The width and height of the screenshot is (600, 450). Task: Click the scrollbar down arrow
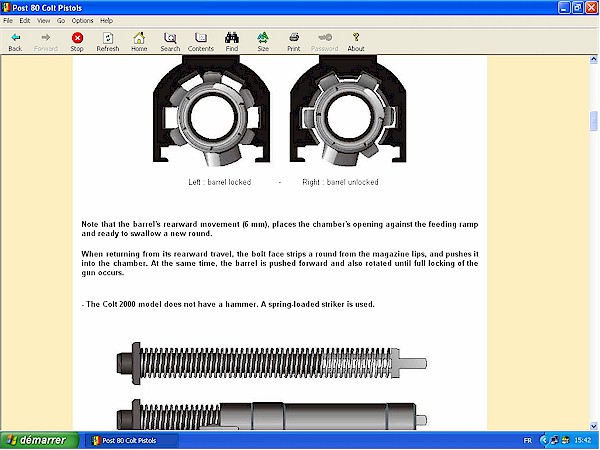pyautogui.click(x=593, y=426)
